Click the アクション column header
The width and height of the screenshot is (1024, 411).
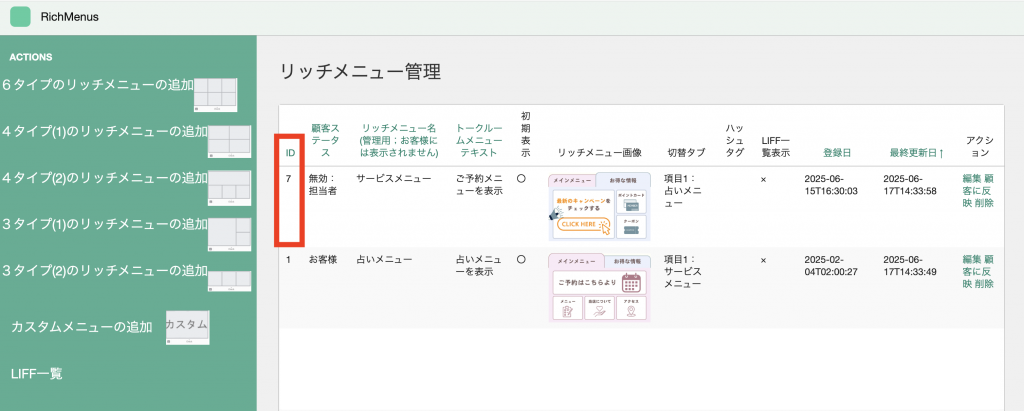(x=979, y=146)
